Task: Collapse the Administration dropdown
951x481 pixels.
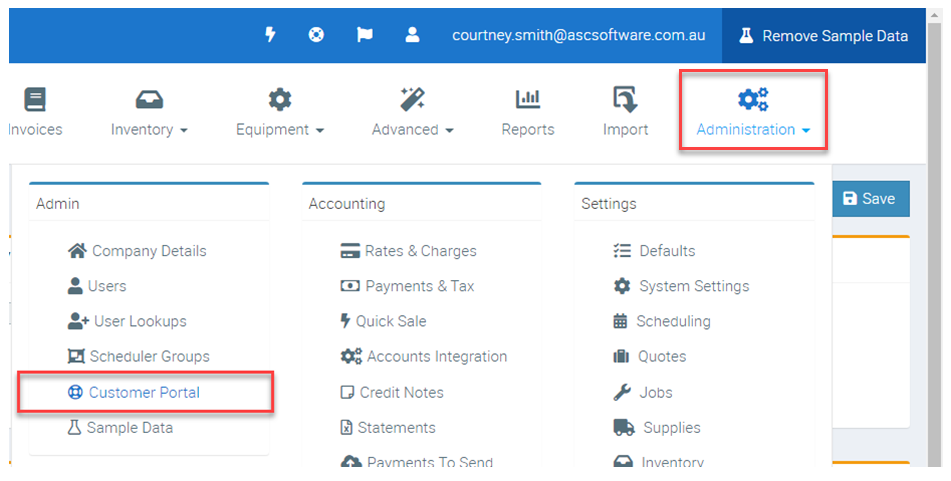Action: click(753, 129)
